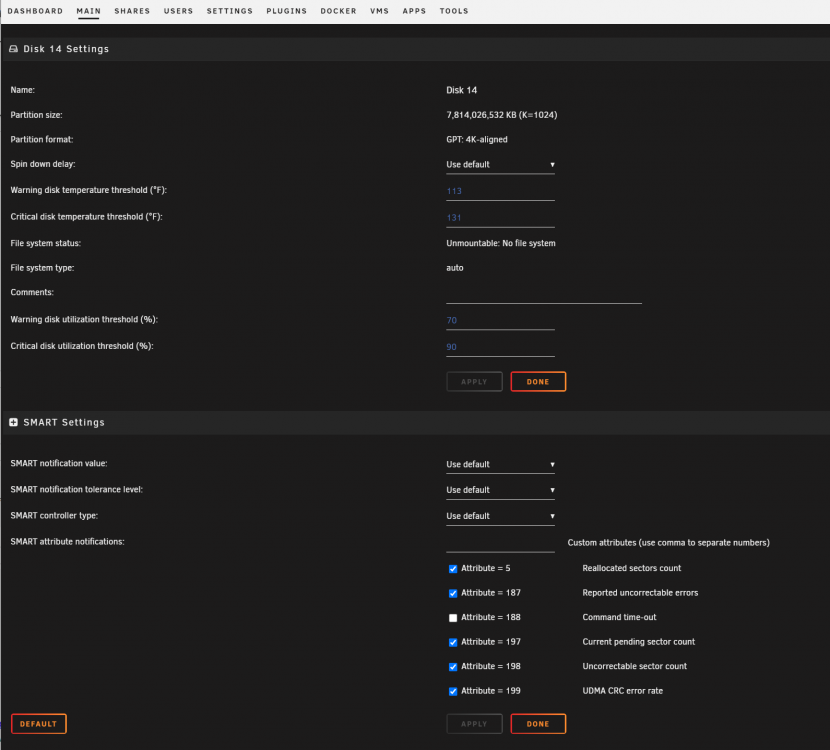Click the 'Uncorrectable sector count' label
The width and height of the screenshot is (830, 750).
click(635, 666)
